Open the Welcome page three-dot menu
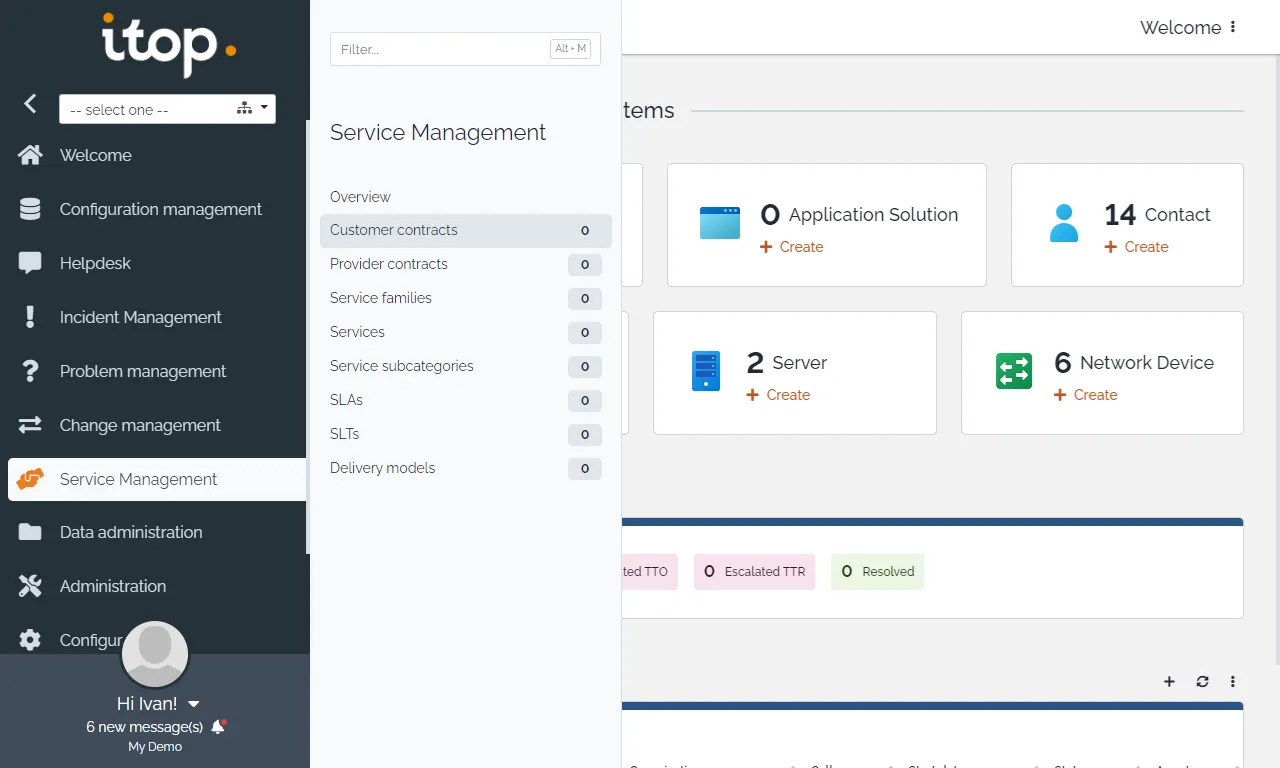 (x=1233, y=27)
